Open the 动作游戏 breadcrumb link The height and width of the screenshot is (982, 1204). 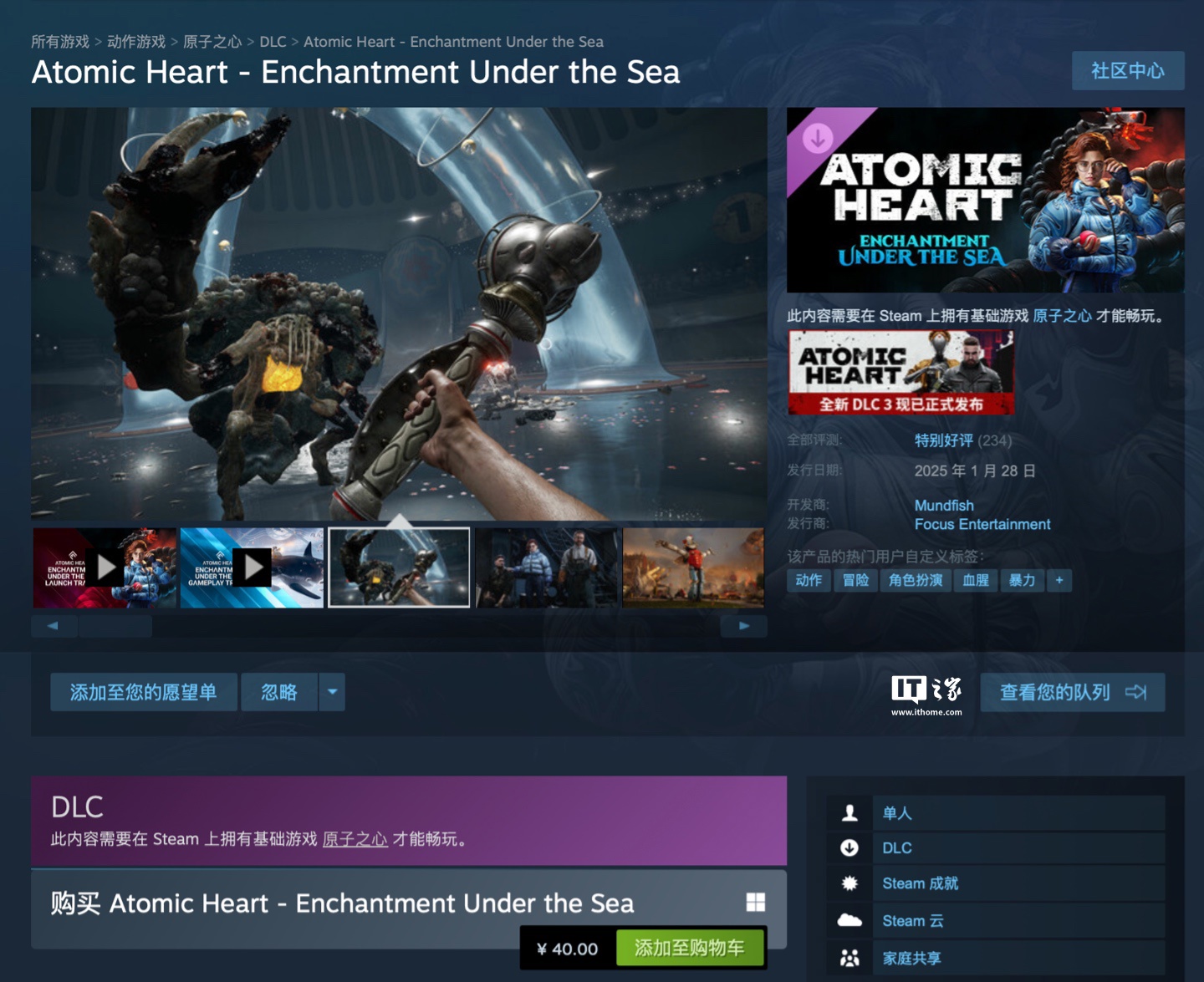pyautogui.click(x=136, y=42)
